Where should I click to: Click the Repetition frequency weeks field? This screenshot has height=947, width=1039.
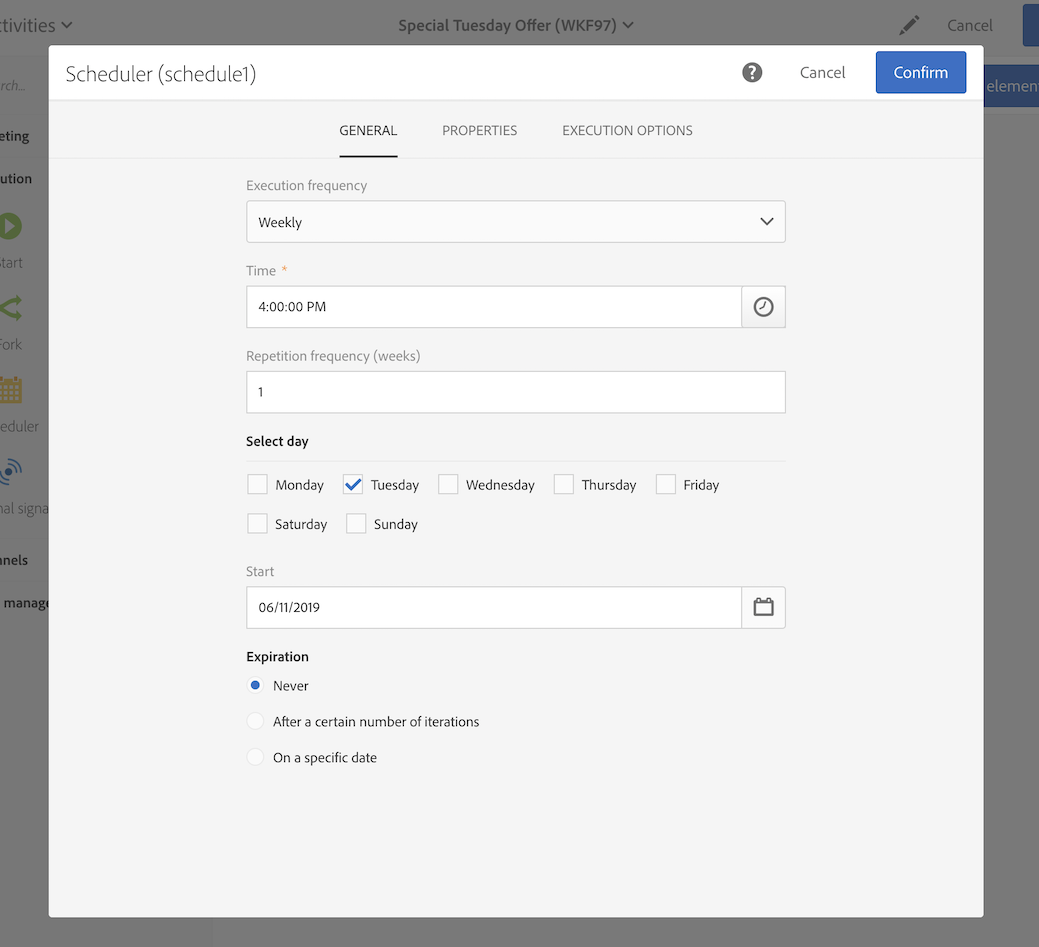coord(515,392)
